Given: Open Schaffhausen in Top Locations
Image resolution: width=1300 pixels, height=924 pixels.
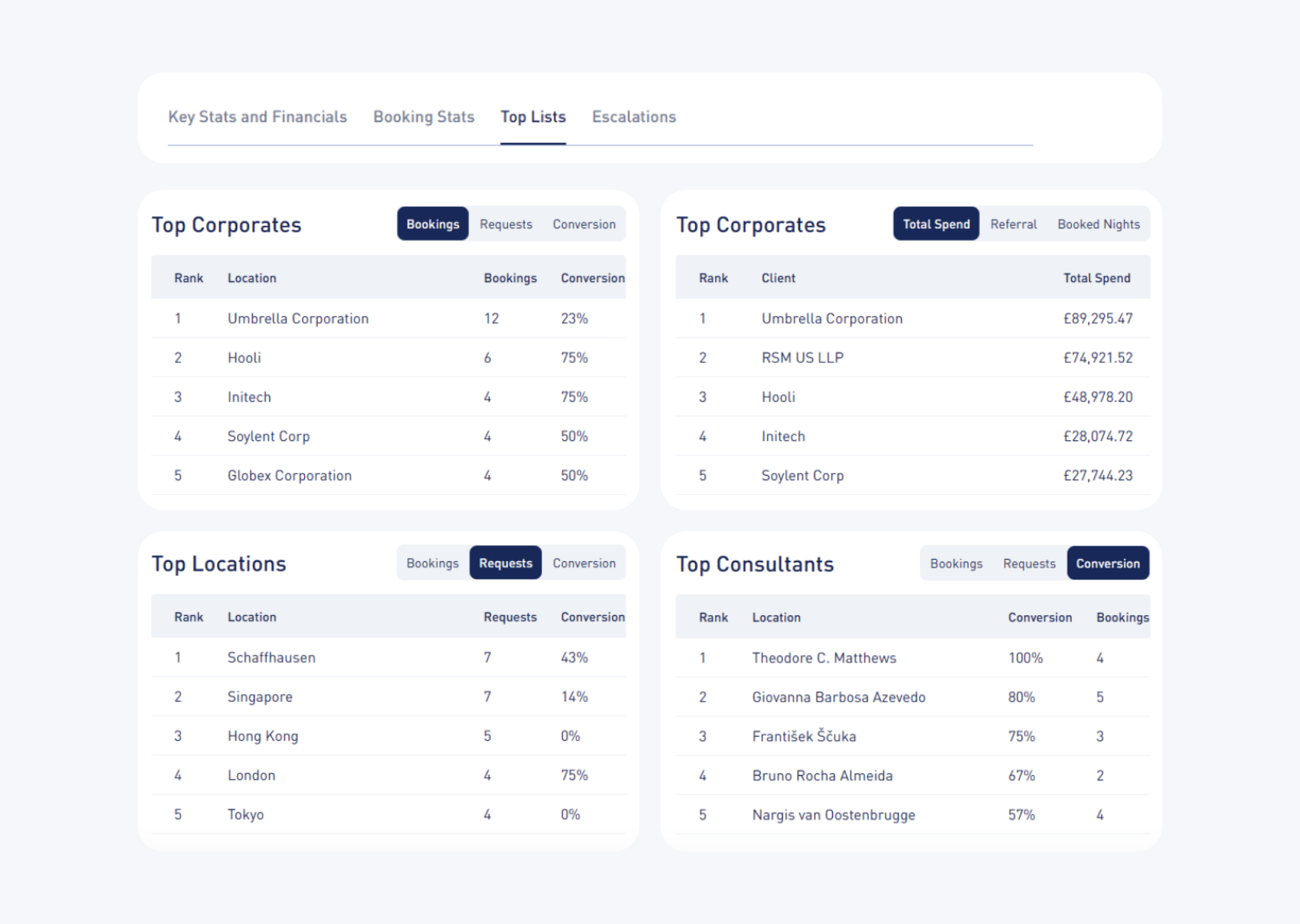Looking at the screenshot, I should click(x=271, y=657).
